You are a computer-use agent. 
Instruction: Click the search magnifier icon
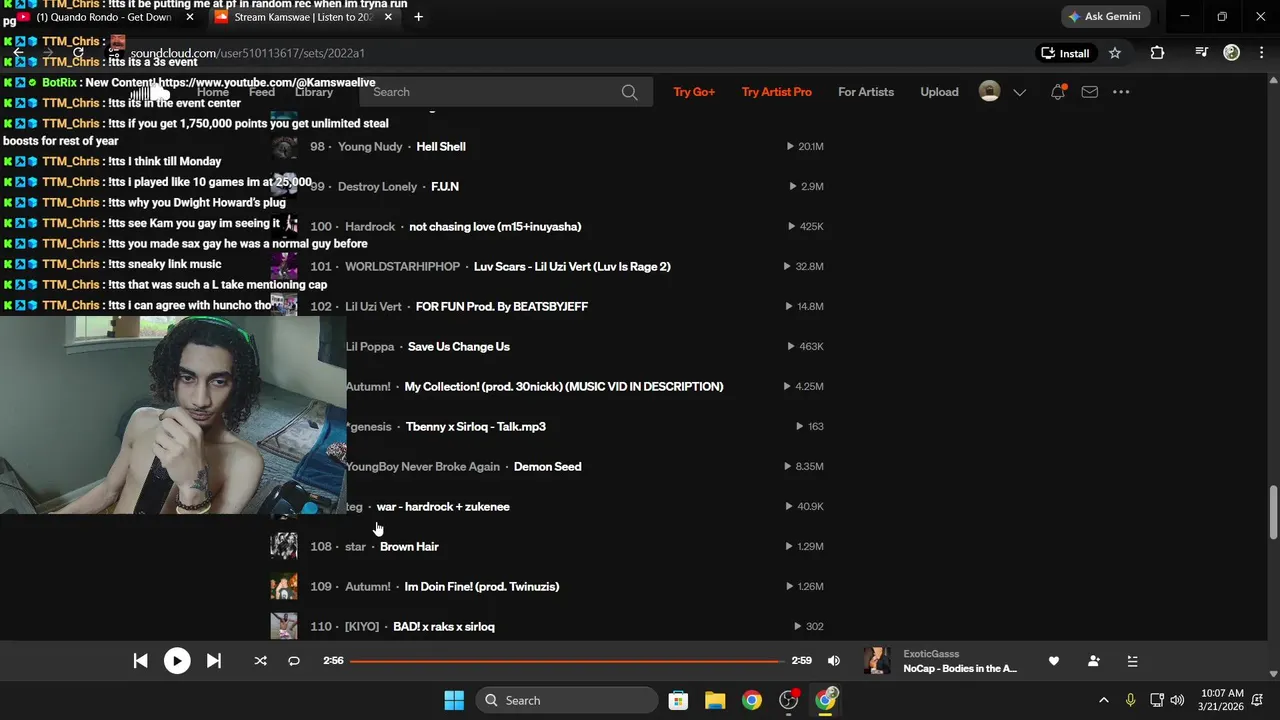629,92
